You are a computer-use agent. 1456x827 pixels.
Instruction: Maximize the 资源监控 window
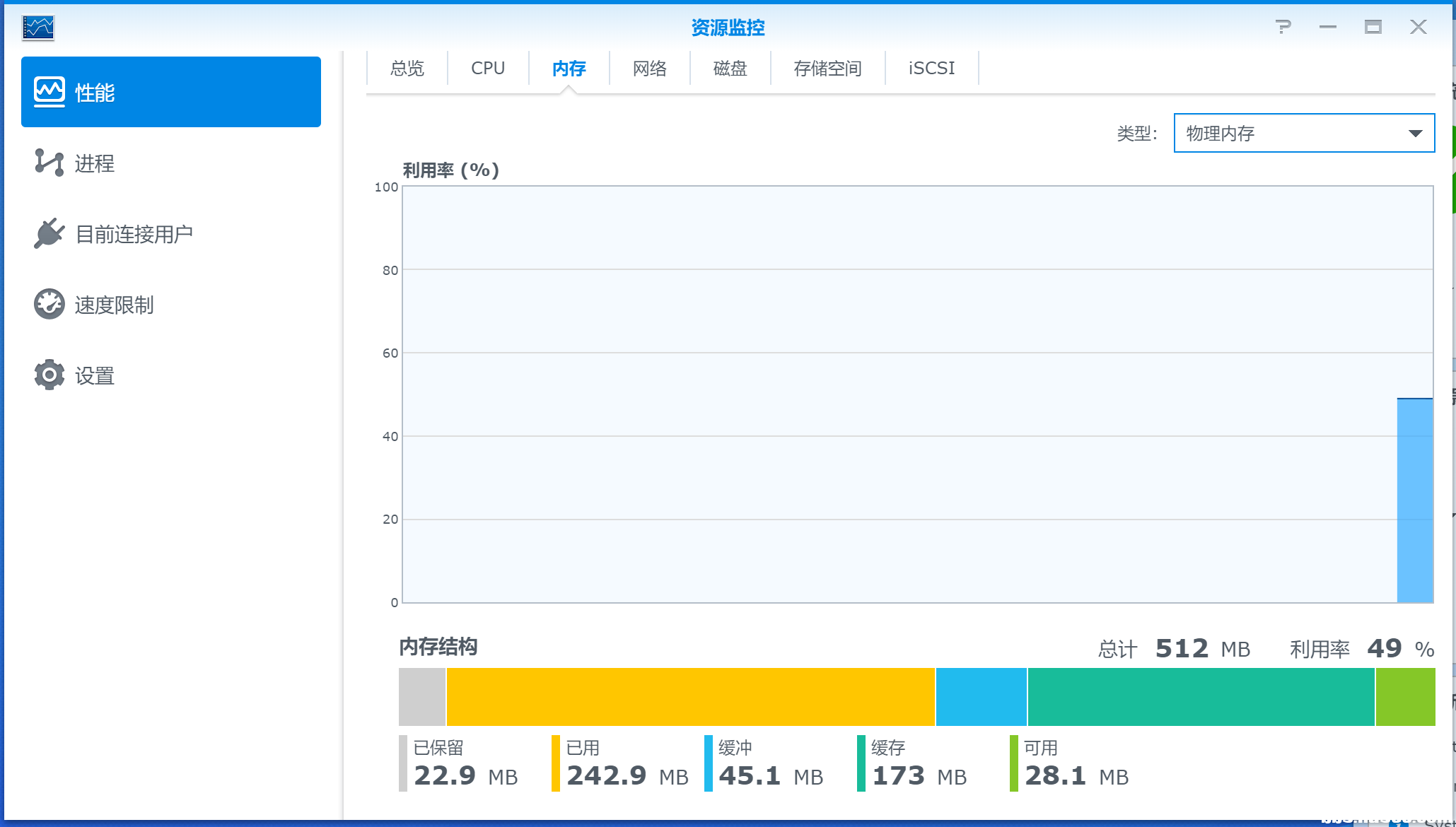pos(1373,27)
